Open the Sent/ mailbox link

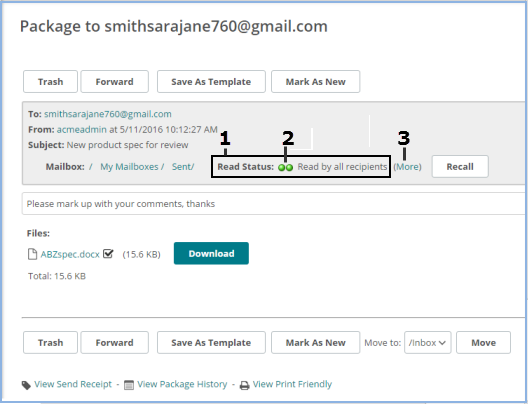tap(183, 167)
